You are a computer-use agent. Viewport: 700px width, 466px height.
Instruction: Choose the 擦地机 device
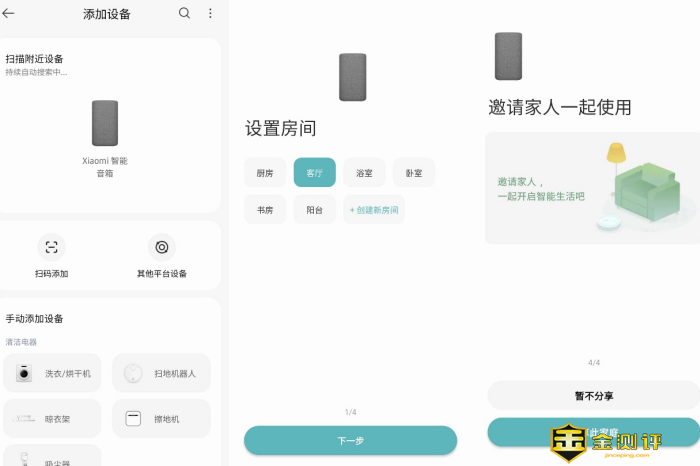click(x=161, y=418)
